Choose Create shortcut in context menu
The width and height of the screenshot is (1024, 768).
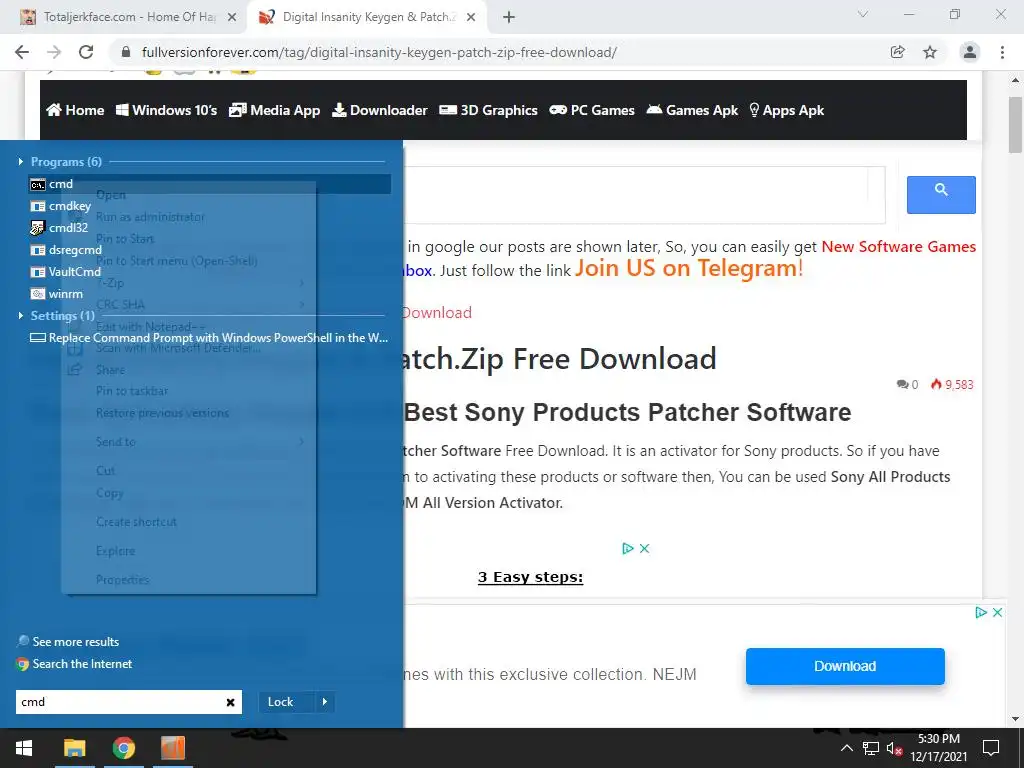click(136, 522)
